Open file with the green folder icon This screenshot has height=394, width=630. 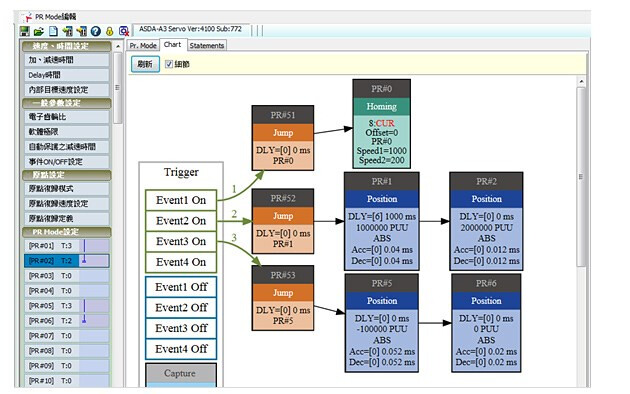click(39, 31)
